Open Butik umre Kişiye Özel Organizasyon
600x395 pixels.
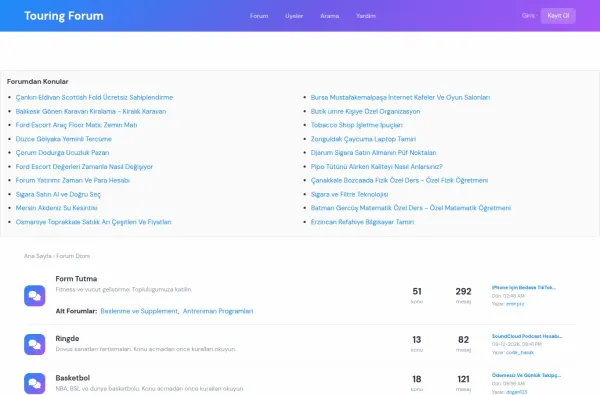[x=365, y=111]
